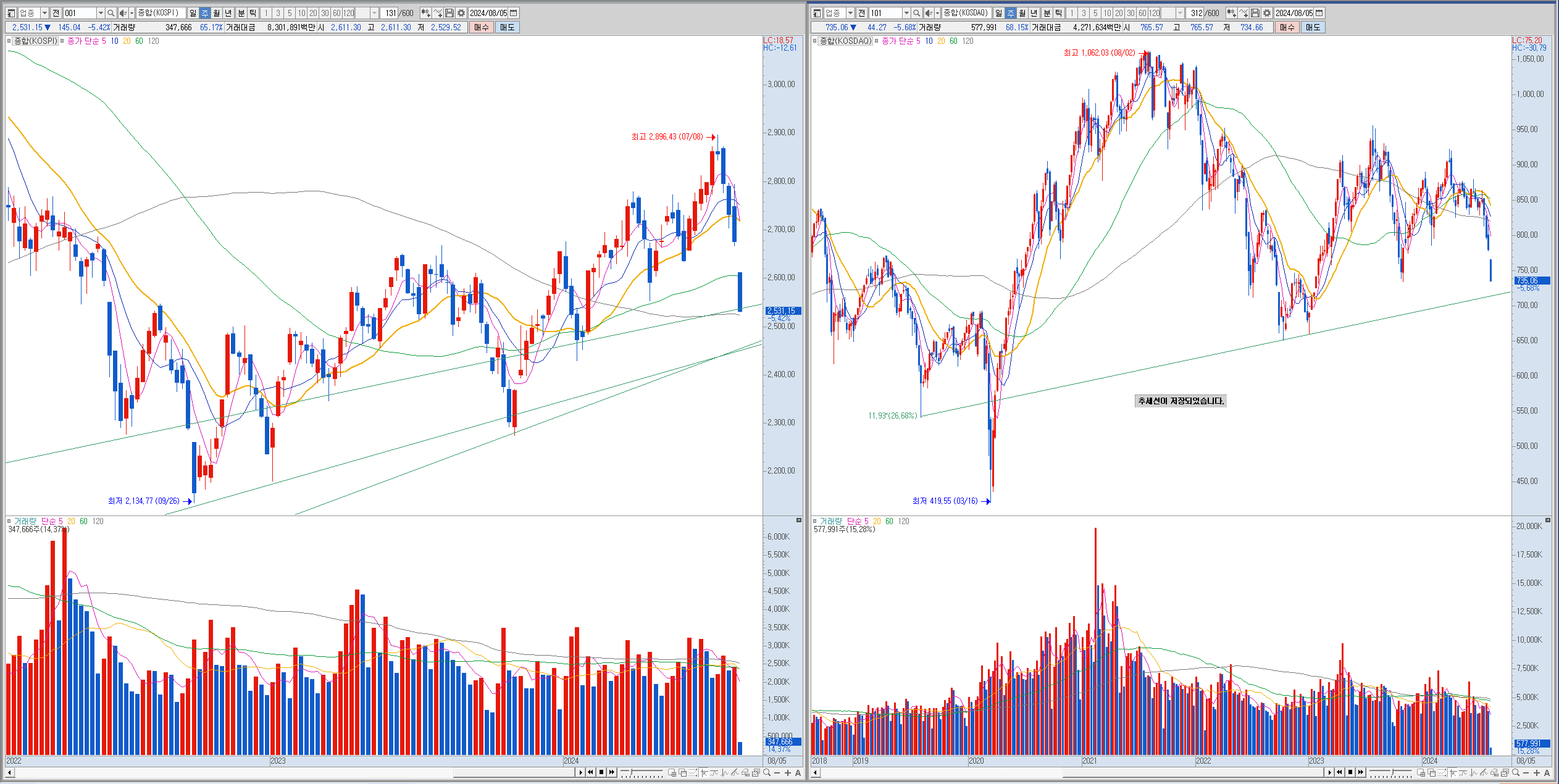Viewport: 1559px width, 784px height.
Task: Adjust the zoom slider under KOSPI chart
Action: coord(631,772)
